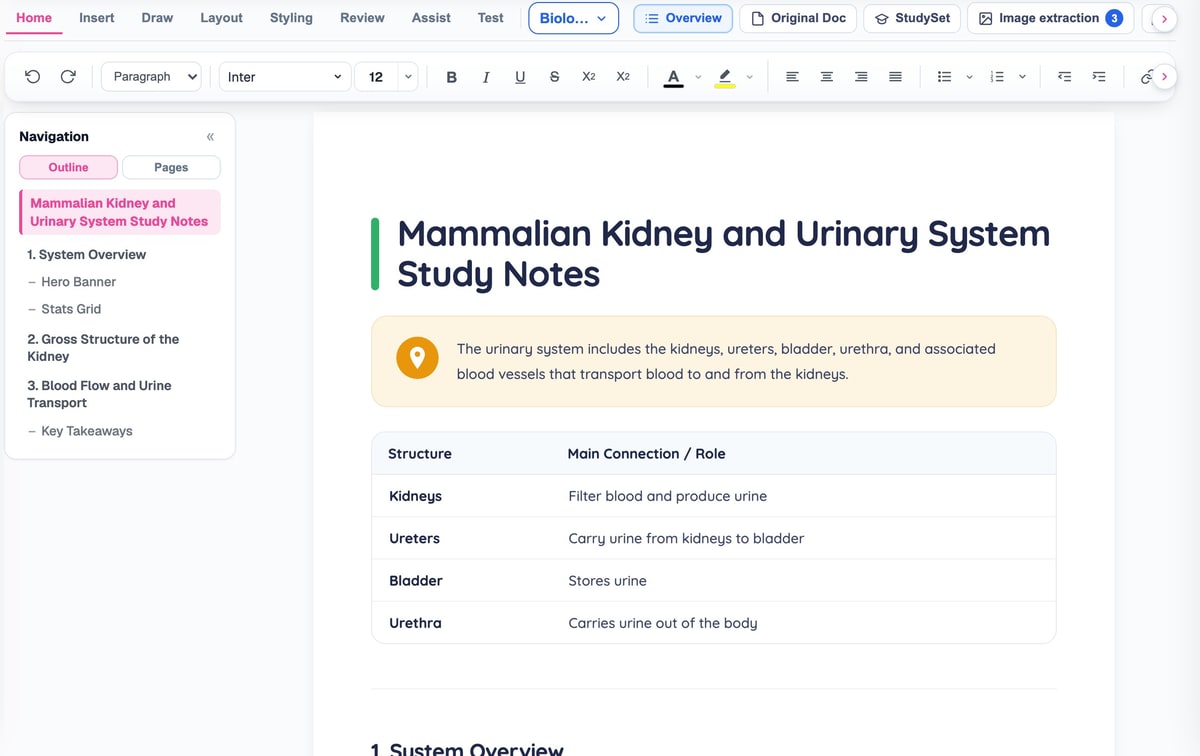The height and width of the screenshot is (756, 1200).
Task: Click the font size 12 field
Action: tap(376, 77)
